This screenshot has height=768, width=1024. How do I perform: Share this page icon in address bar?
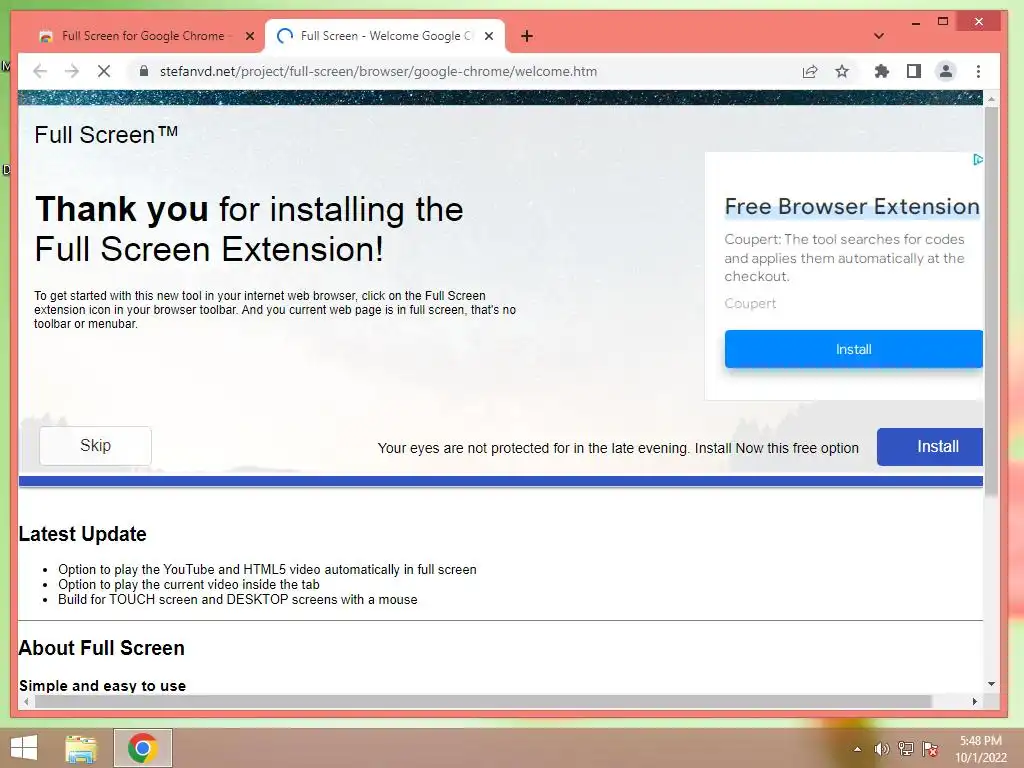click(x=810, y=71)
